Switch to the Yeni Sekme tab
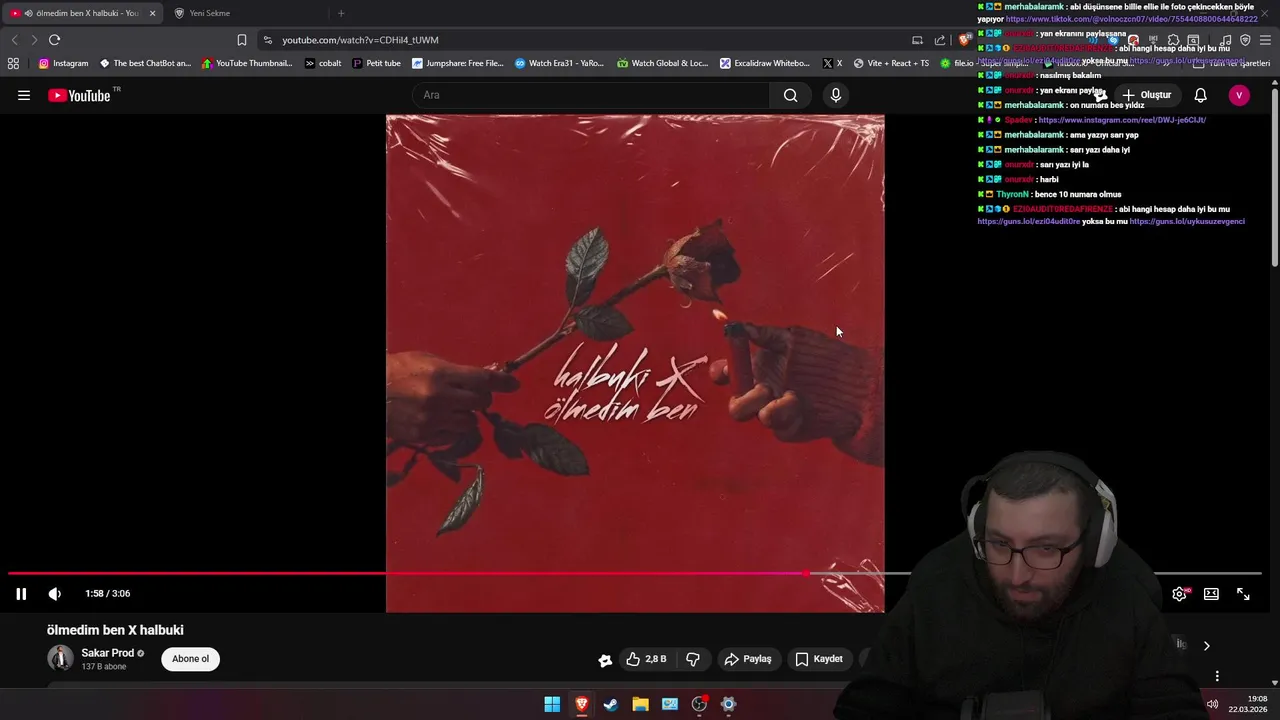Image resolution: width=1280 pixels, height=720 pixels. click(x=245, y=13)
